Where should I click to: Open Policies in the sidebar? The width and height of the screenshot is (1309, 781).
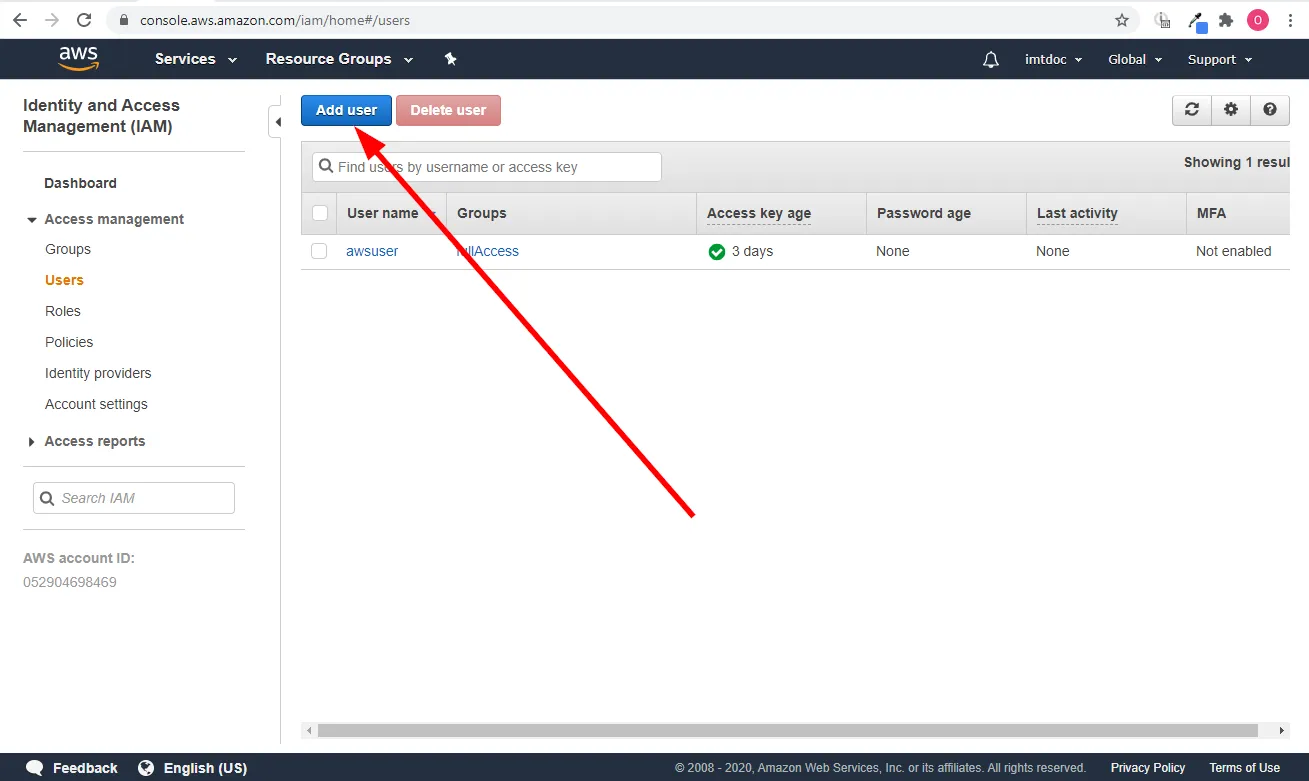(x=69, y=342)
